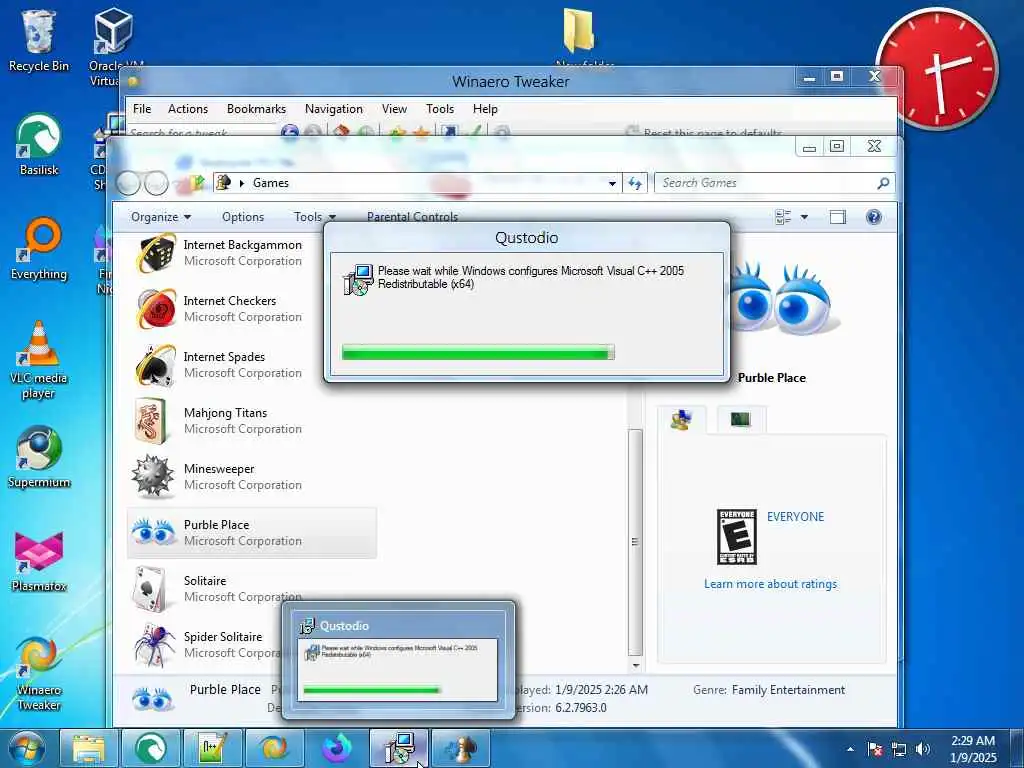Select Everything desktop shortcut
The image size is (1024, 768).
(39, 249)
